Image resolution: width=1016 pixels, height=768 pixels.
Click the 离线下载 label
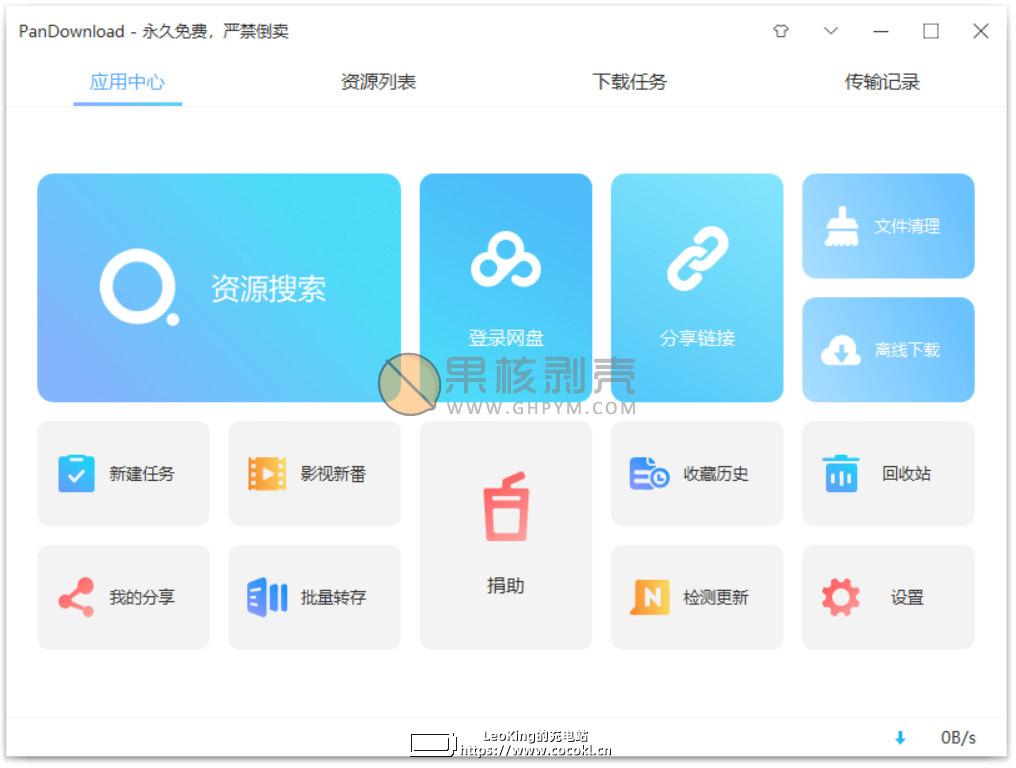[907, 350]
